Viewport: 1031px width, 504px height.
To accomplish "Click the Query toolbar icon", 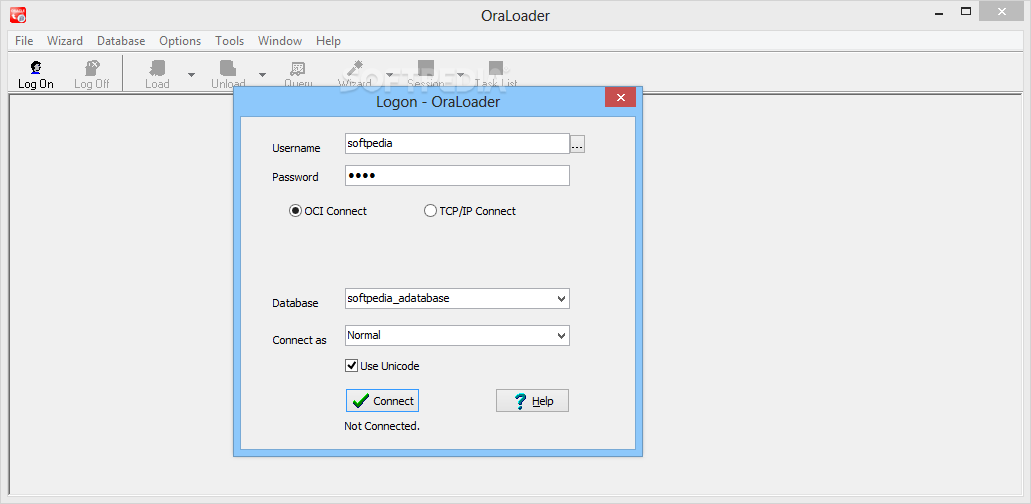I will [298, 74].
